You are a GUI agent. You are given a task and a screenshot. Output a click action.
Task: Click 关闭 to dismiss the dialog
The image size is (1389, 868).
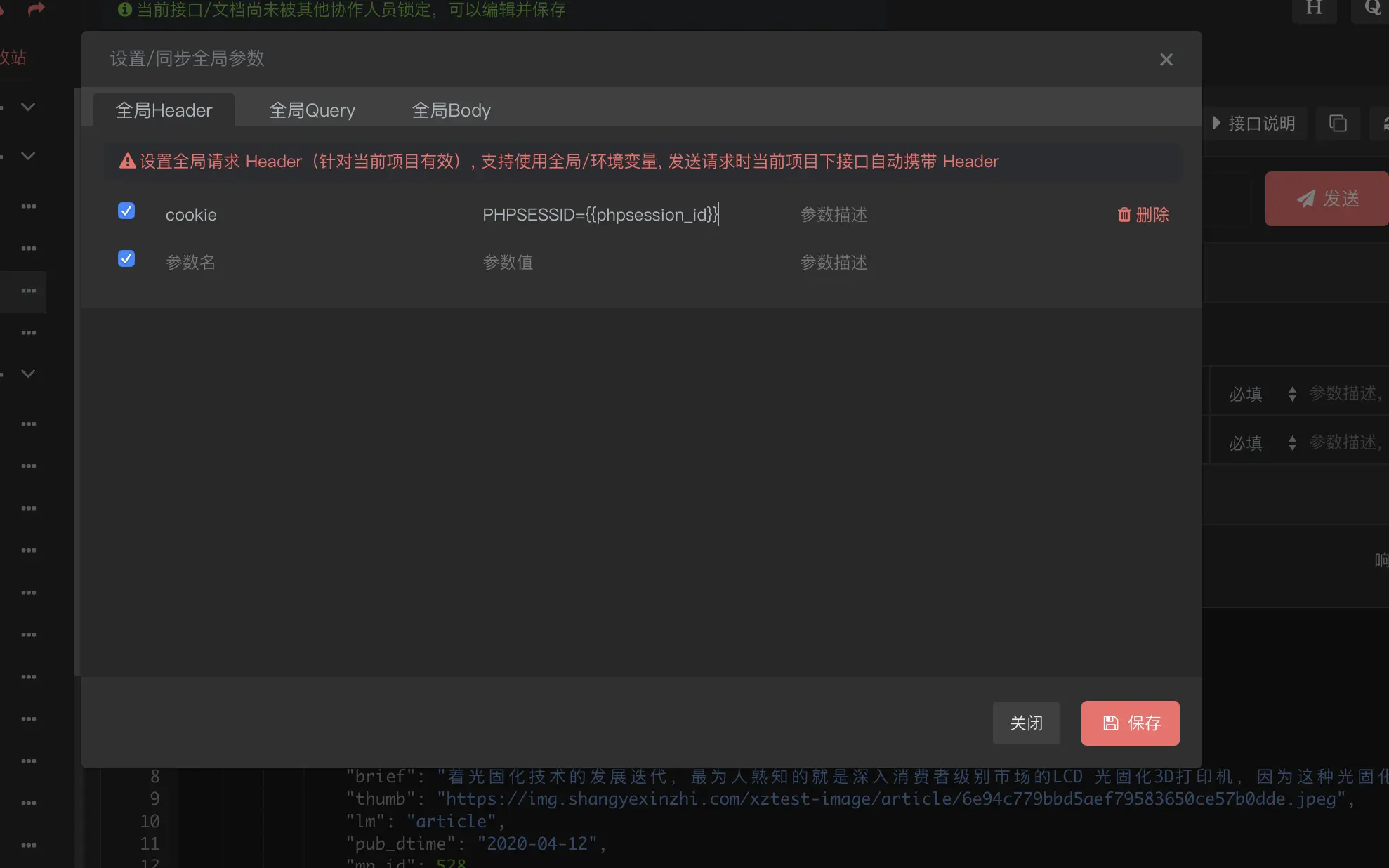point(1026,723)
